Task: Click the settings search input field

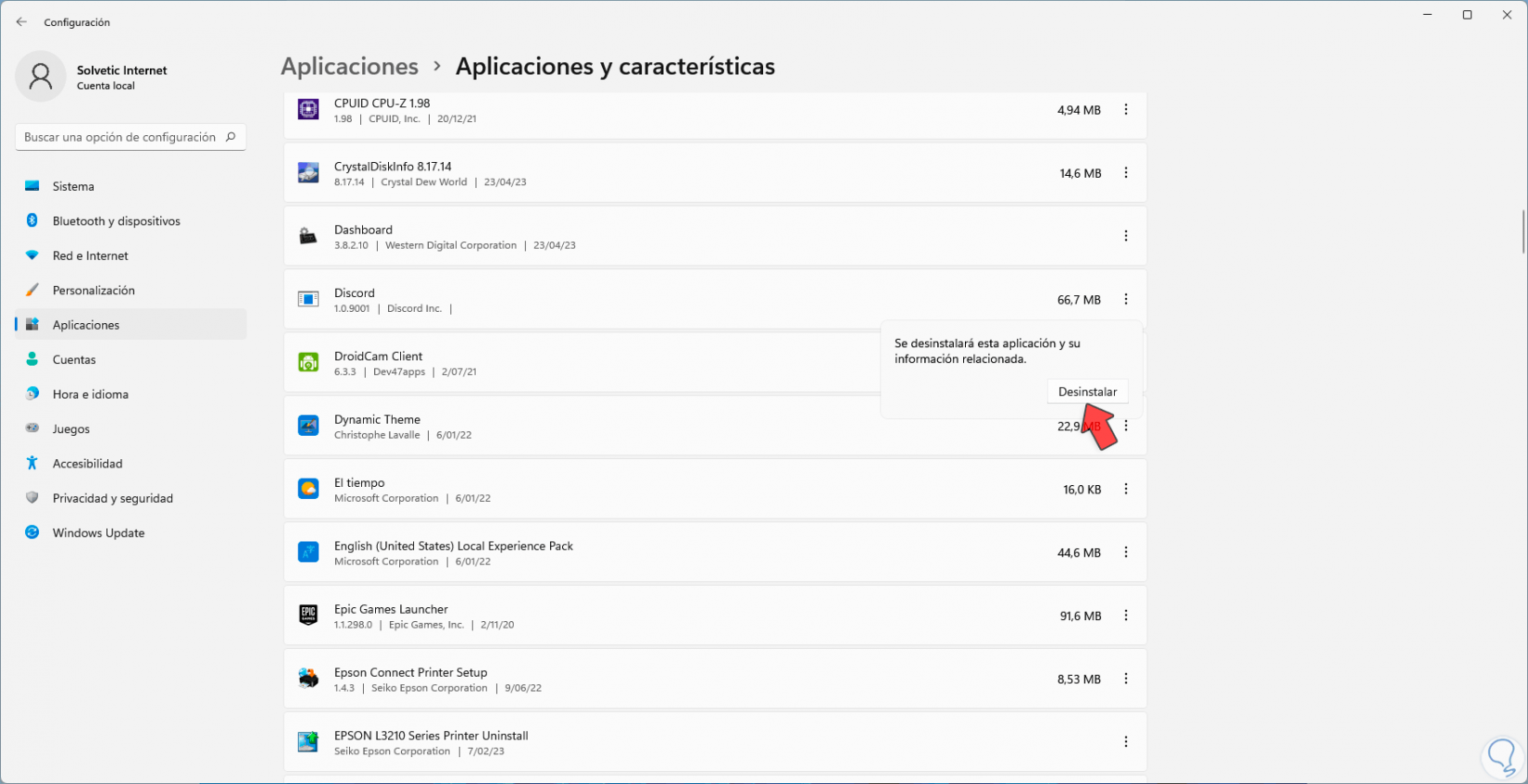Action: click(x=120, y=137)
